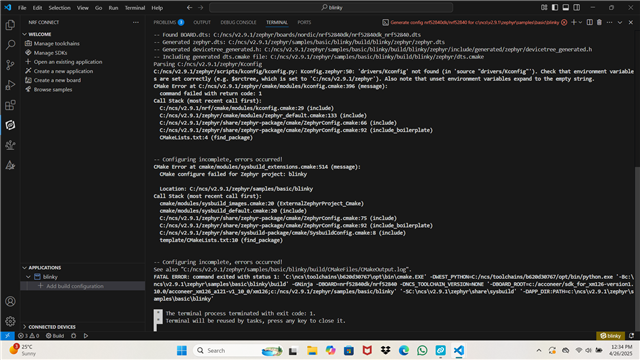Collapse the WELCOME section
Viewport: 640px width, 360px height.
(24, 34)
